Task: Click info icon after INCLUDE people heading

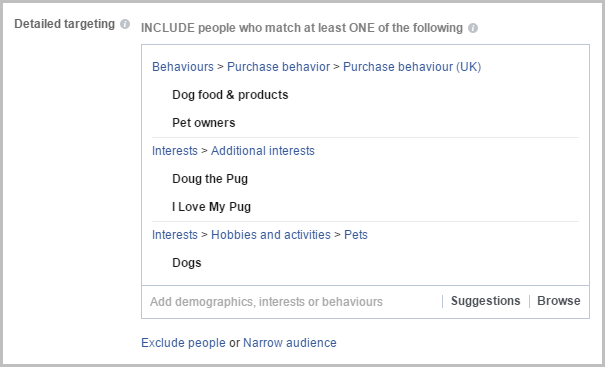Action: (x=473, y=28)
